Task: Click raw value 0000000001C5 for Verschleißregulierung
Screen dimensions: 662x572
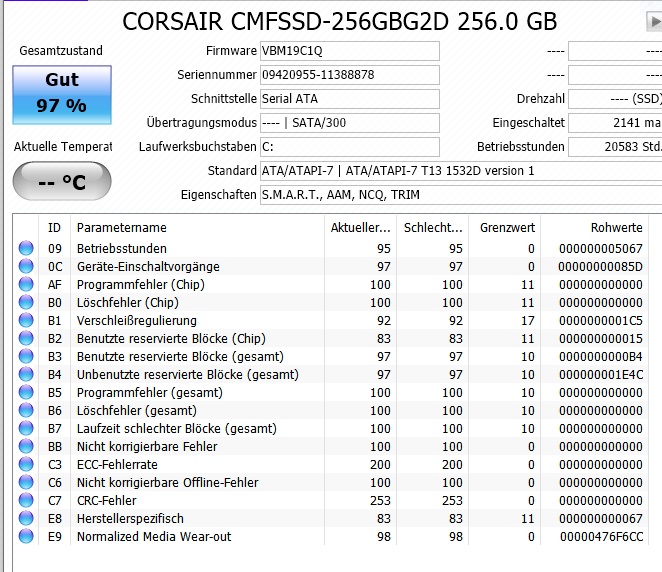Action: click(x=601, y=321)
